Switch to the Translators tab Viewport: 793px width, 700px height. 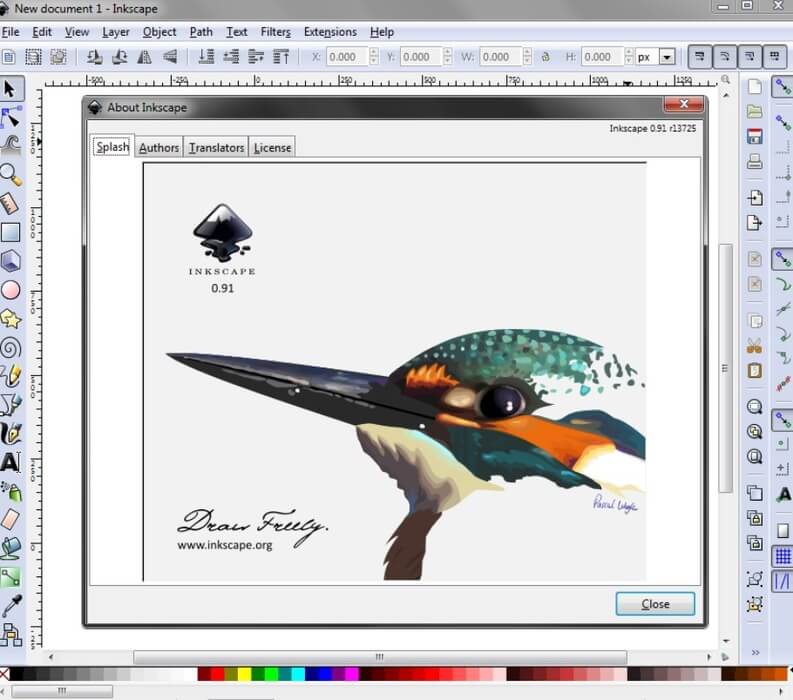click(x=216, y=148)
